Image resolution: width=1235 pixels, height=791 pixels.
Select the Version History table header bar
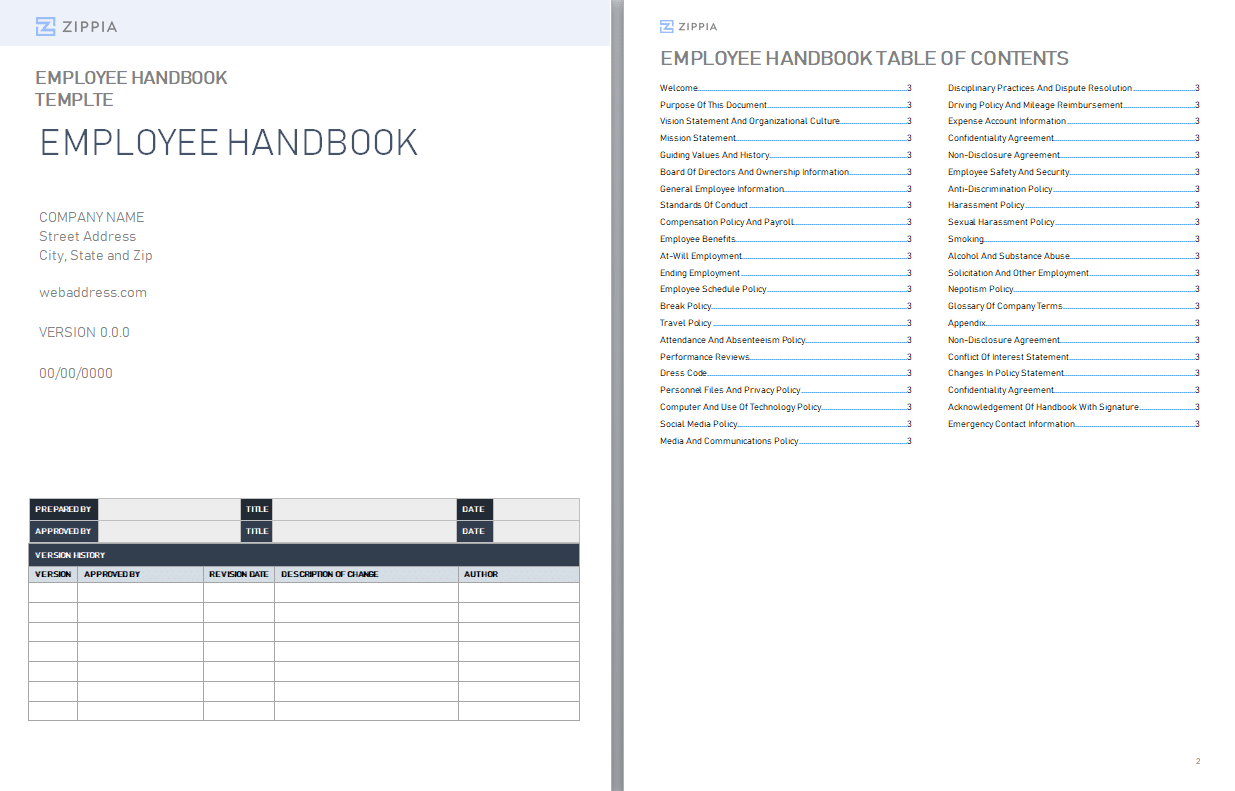pyautogui.click(x=303, y=555)
